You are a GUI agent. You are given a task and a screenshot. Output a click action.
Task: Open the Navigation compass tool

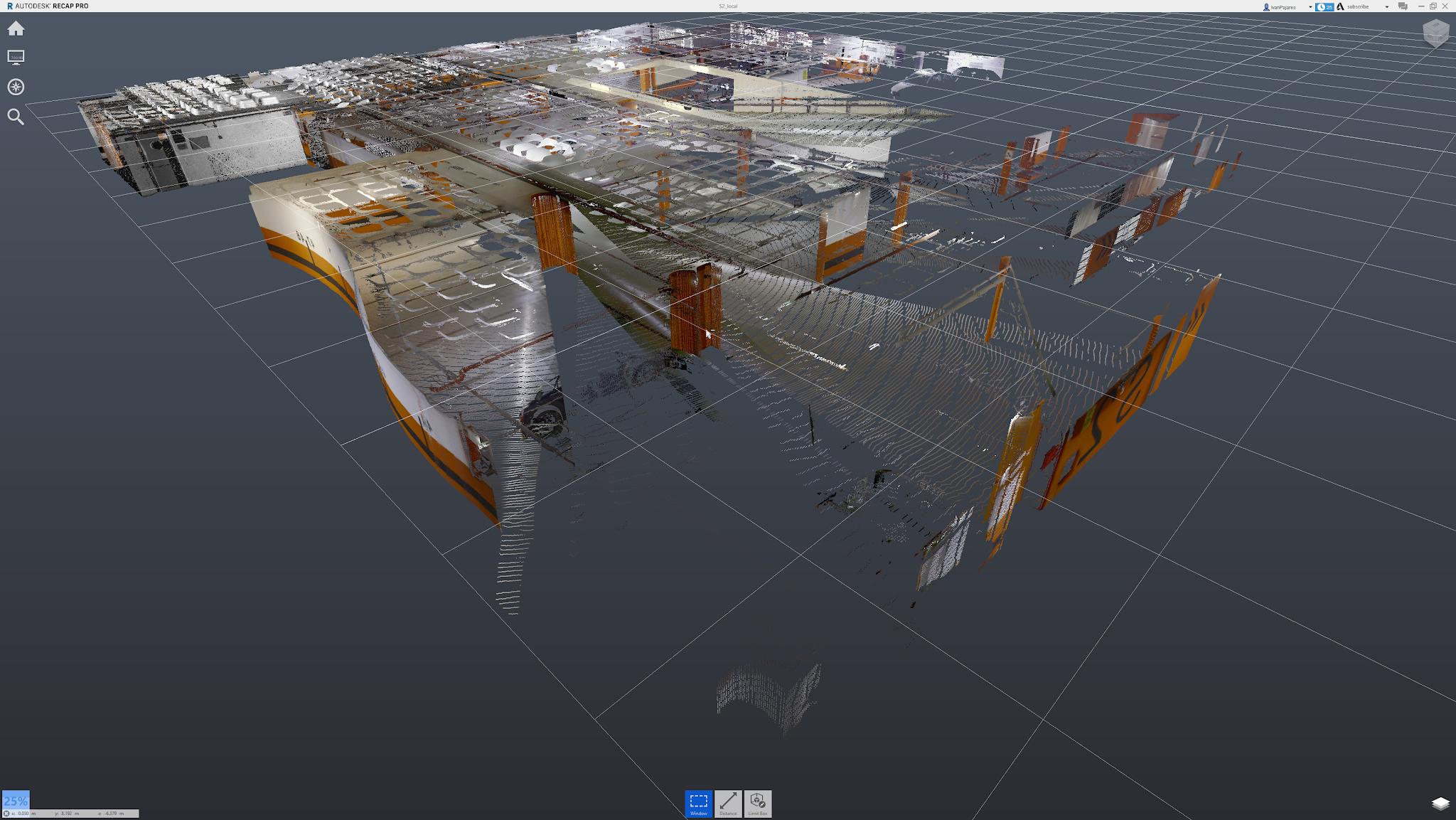(16, 87)
